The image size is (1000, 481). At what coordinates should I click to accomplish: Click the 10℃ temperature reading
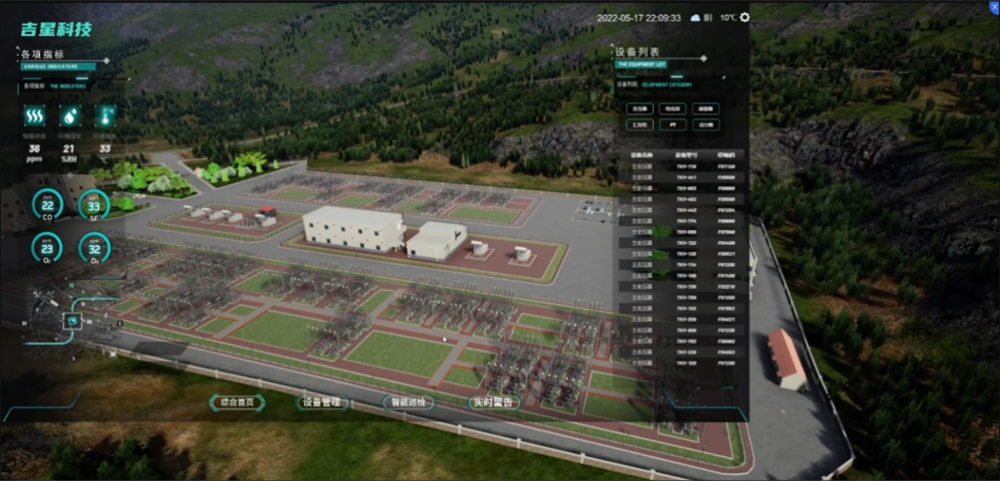pos(728,18)
